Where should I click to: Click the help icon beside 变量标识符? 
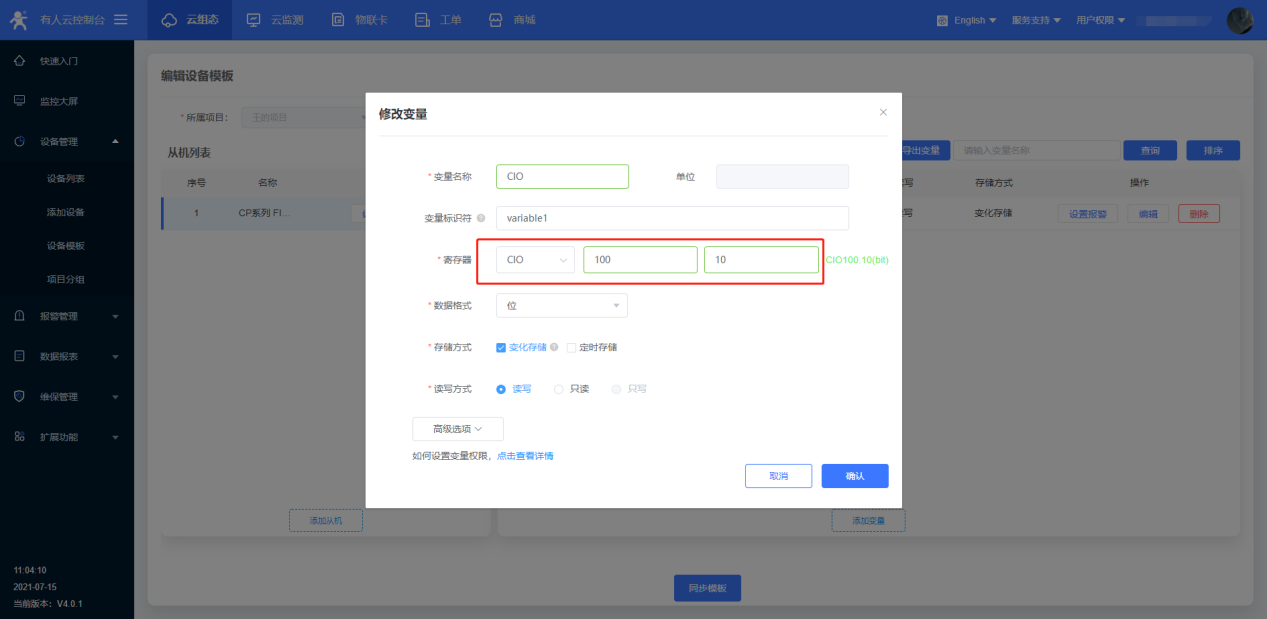482,218
